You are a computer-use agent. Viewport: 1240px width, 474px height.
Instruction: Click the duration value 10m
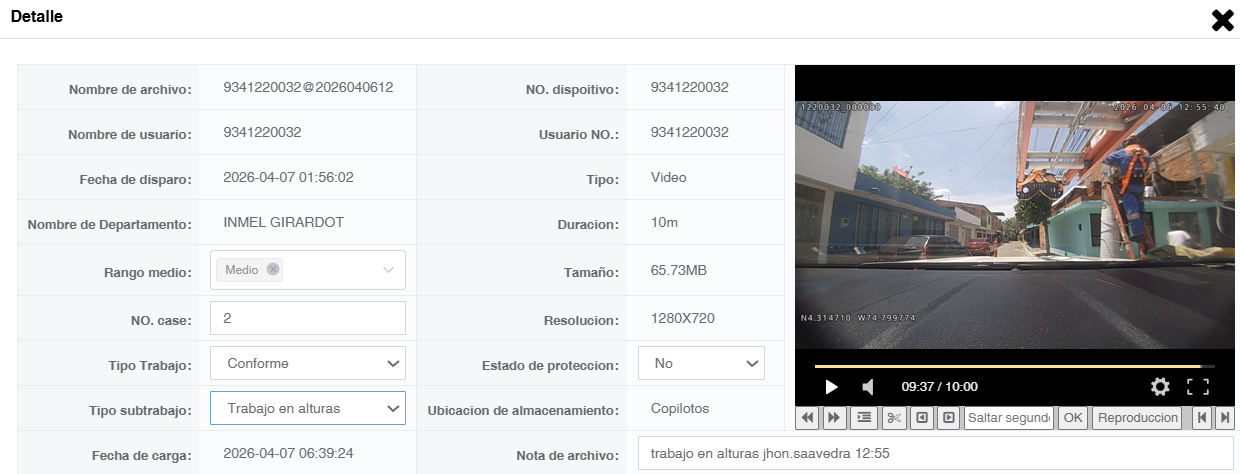[664, 222]
